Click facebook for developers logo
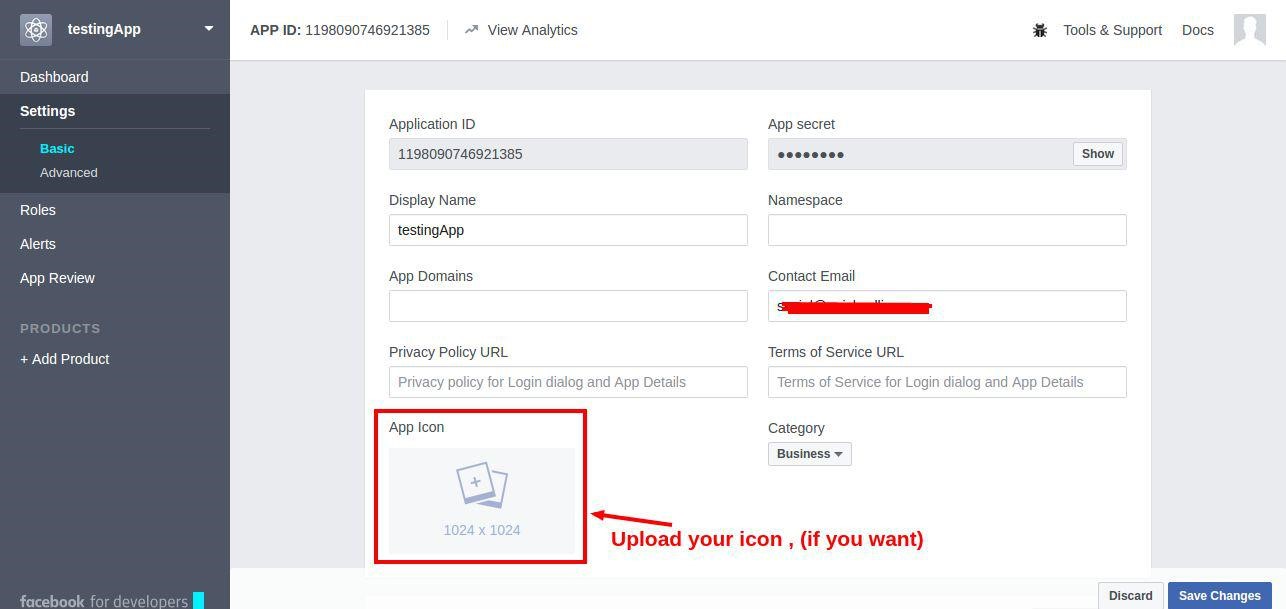This screenshot has width=1286, height=609. (x=111, y=601)
